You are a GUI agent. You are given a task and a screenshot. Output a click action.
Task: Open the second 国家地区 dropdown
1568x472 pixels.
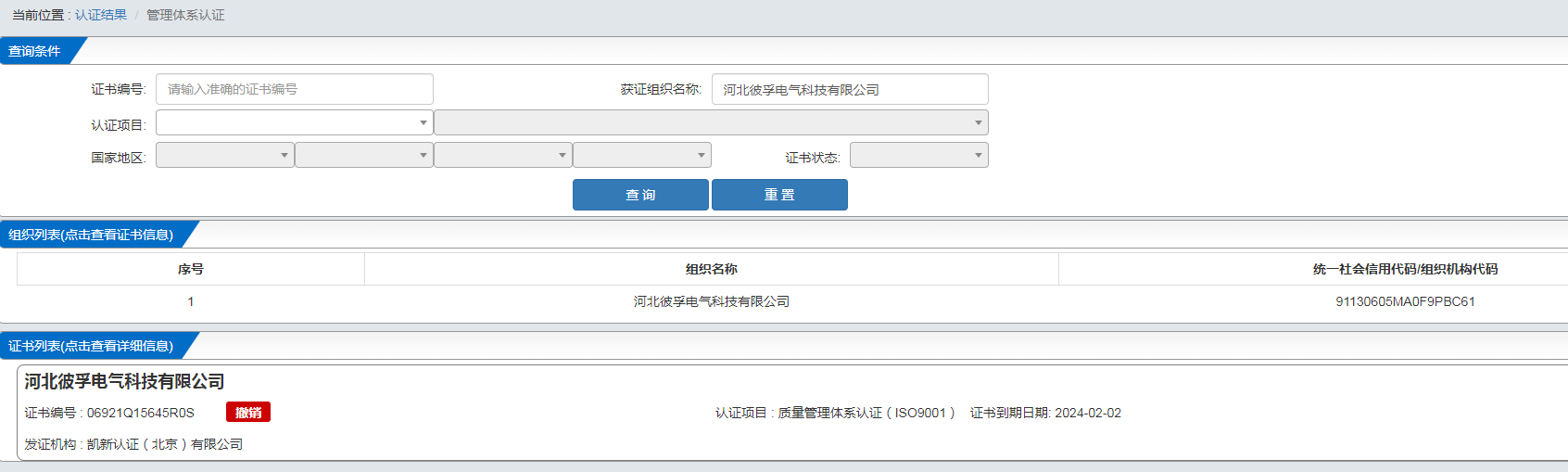(x=364, y=155)
